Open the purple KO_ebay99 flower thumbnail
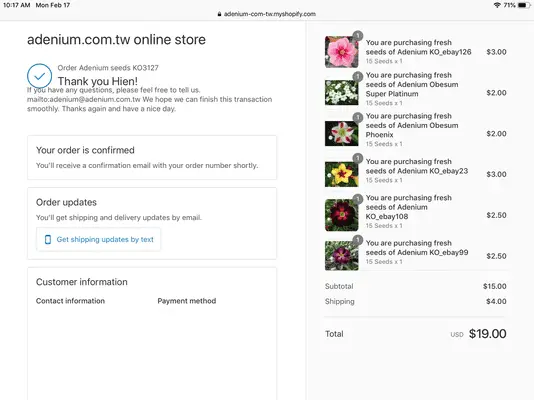Viewport: 534px width, 400px height. [342, 256]
